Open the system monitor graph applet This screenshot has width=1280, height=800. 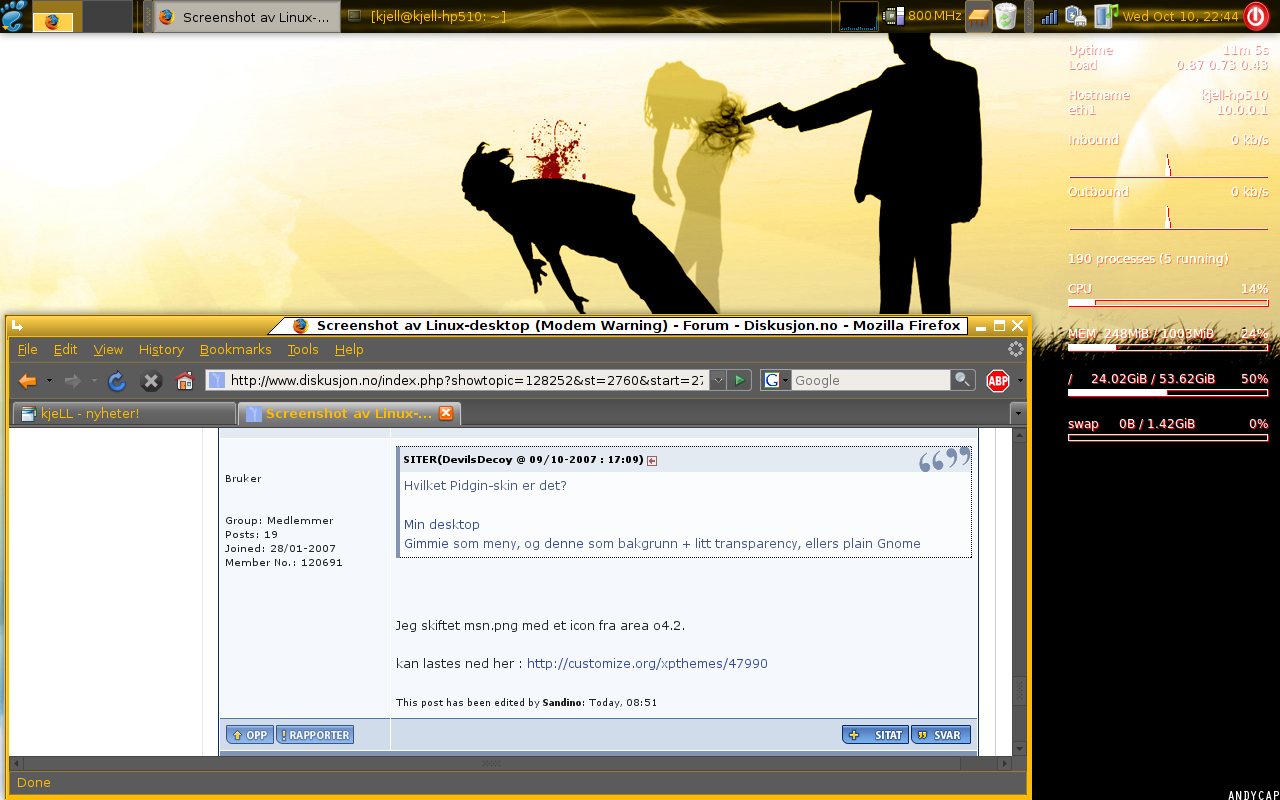point(858,16)
